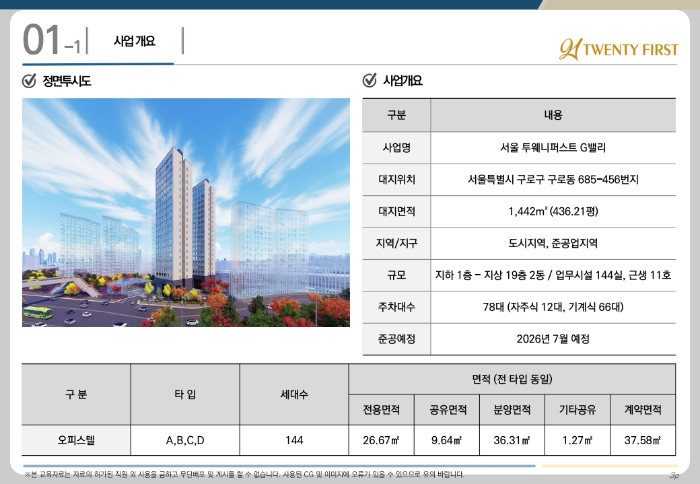Click the 1.27㎡ other shared value
This screenshot has height=484, width=700.
(578, 440)
